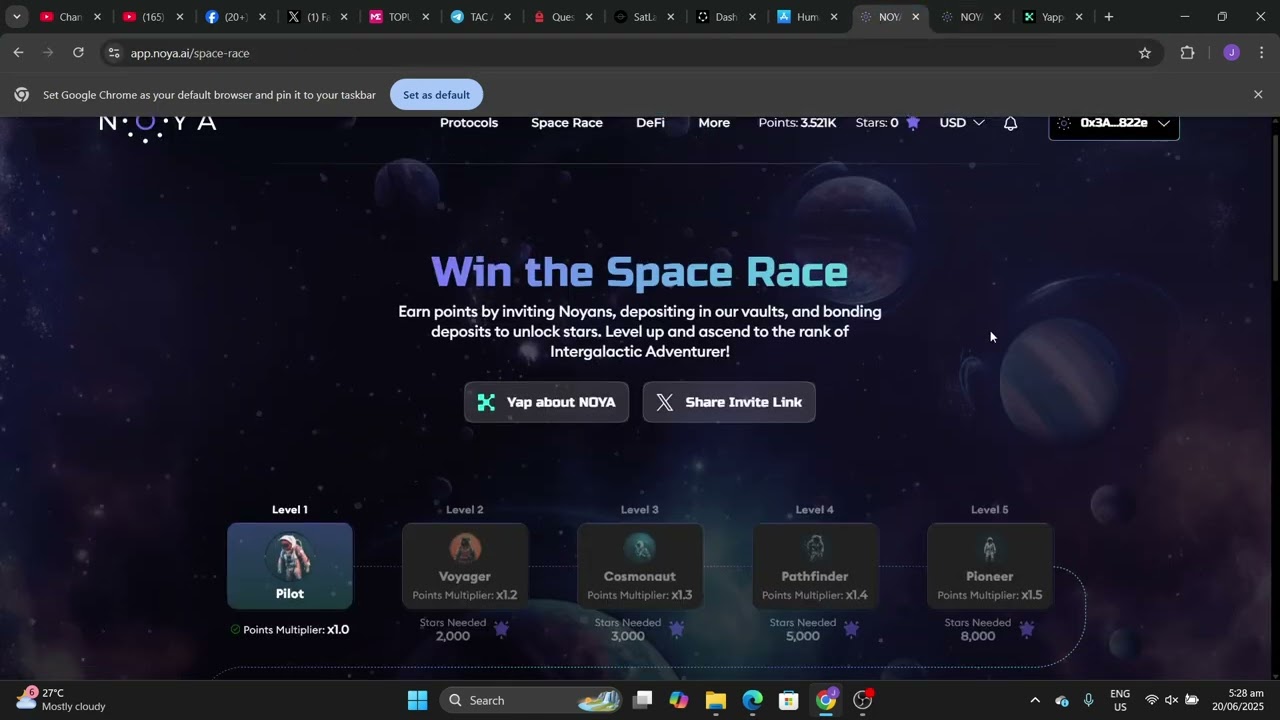Click the Share Invite Link button
Image resolution: width=1280 pixels, height=720 pixels.
(729, 402)
